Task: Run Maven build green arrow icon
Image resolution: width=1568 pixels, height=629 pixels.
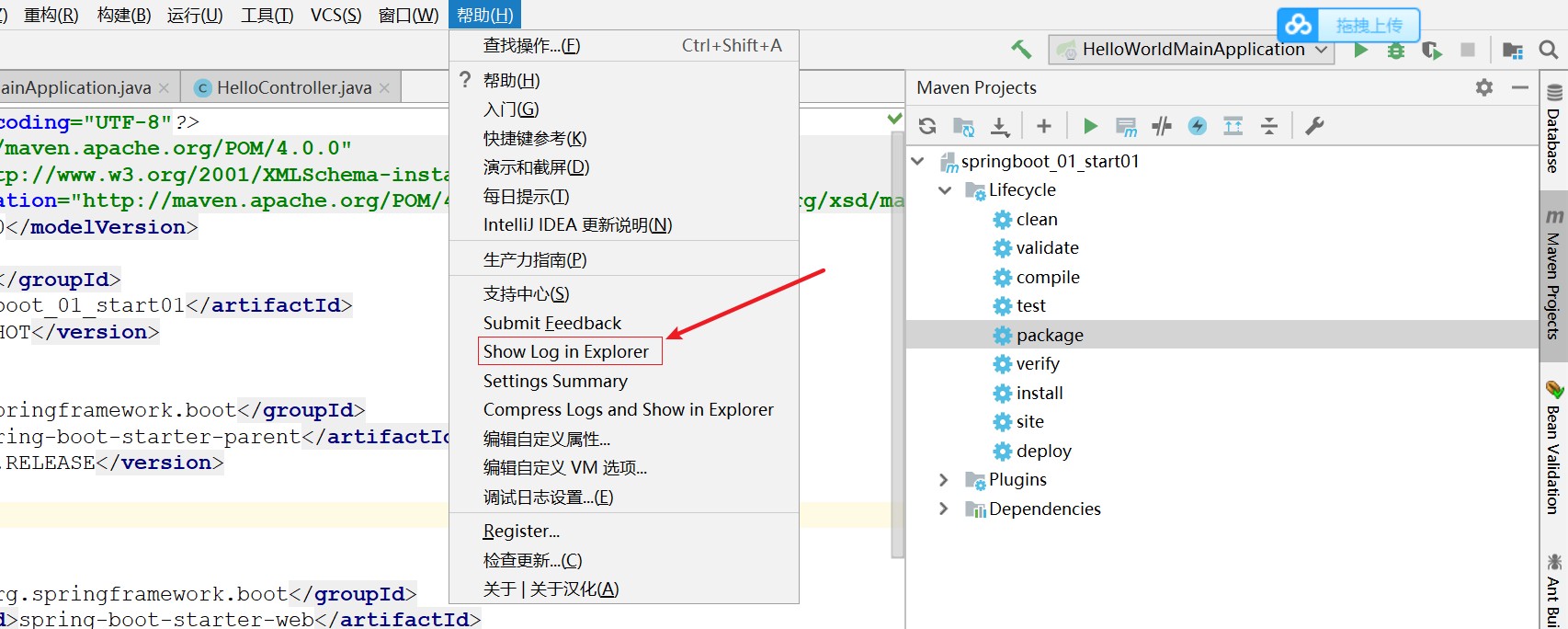Action: click(x=1090, y=126)
